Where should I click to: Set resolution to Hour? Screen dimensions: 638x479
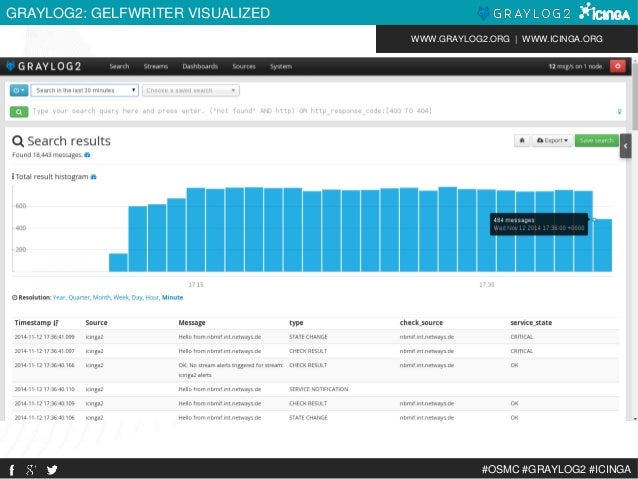(152, 297)
